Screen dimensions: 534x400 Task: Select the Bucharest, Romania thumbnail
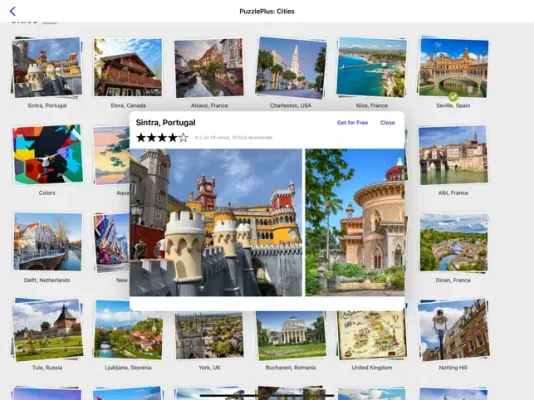(x=290, y=335)
